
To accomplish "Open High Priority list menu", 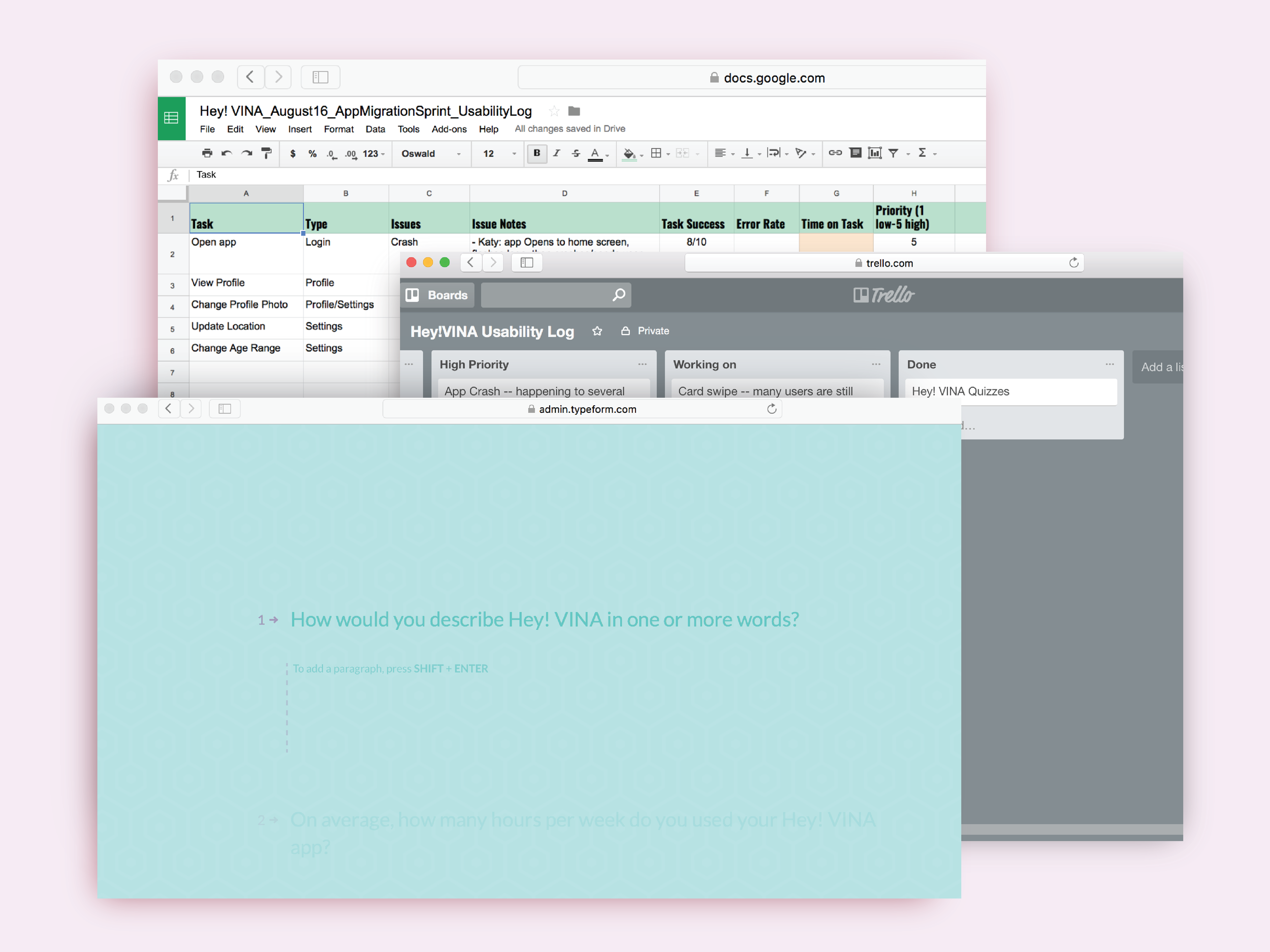I will coord(643,365).
